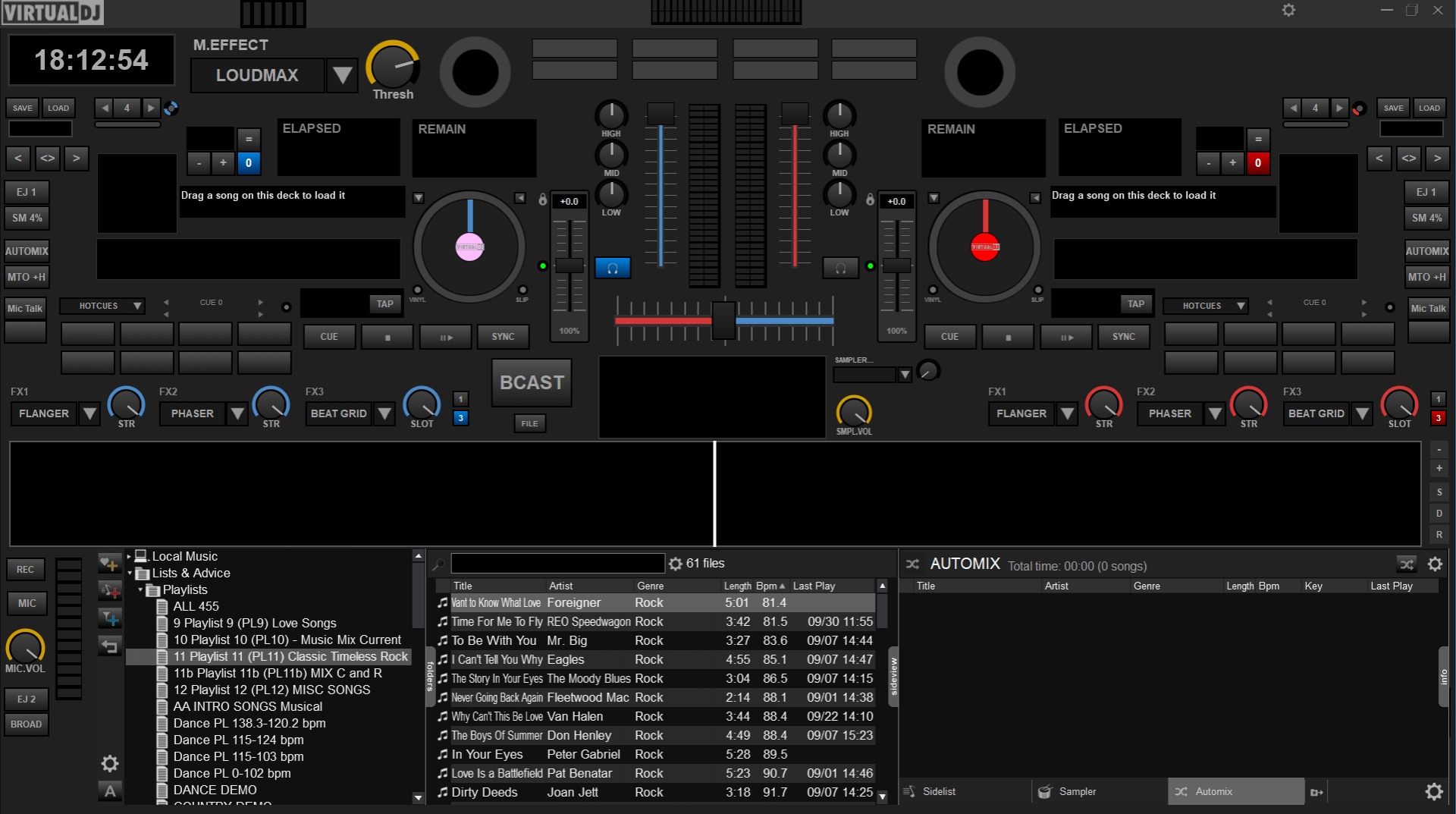Image resolution: width=1456 pixels, height=814 pixels.
Task: Toggle right deck EJ 1 button
Action: [x=1427, y=192]
